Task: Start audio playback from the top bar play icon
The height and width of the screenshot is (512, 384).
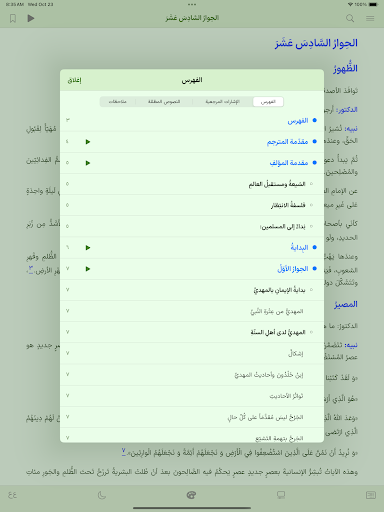Action: tap(31, 18)
